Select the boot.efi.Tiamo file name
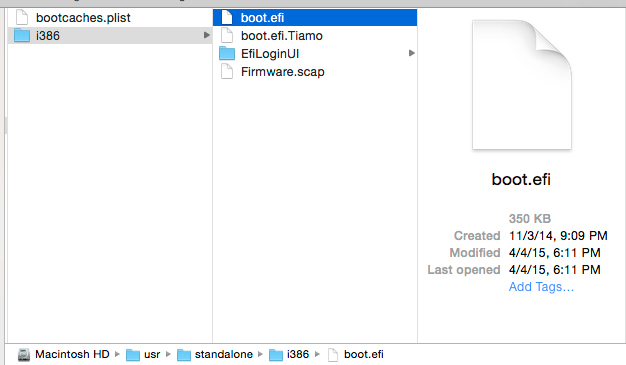Viewport: 626px width, 365px height. point(281,36)
